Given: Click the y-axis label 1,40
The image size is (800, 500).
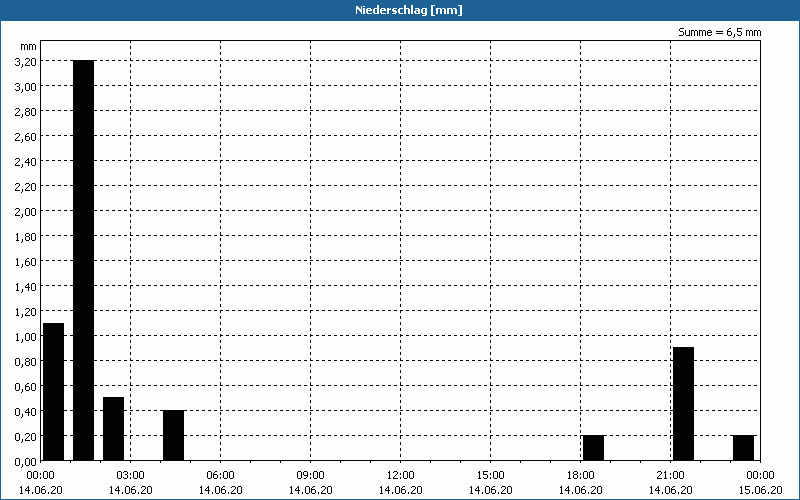Looking at the screenshot, I should coord(26,286).
